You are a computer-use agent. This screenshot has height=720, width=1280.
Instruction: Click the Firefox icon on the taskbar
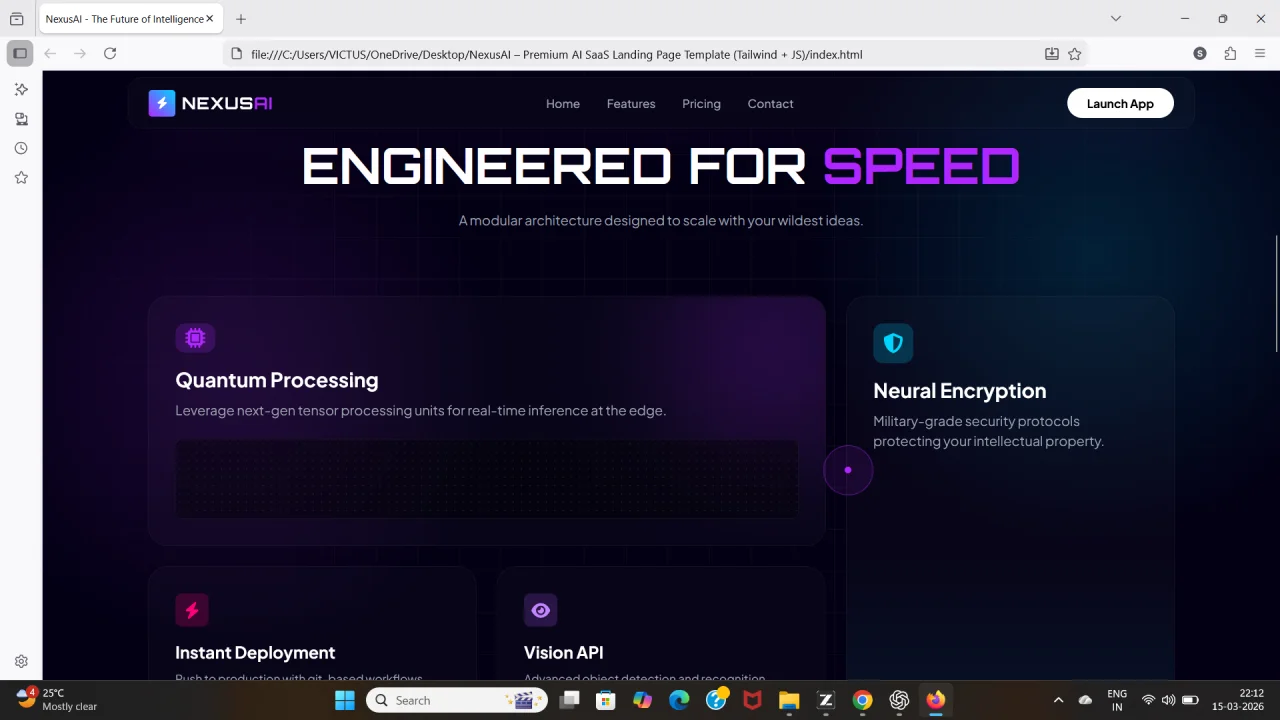[936, 700]
